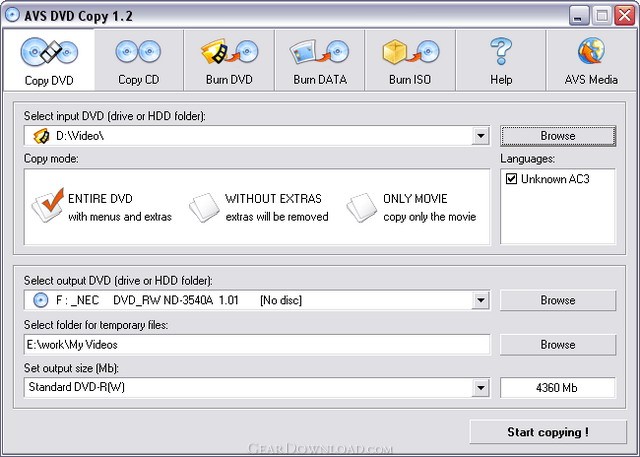Select WITHOUT EXTRAS copy mode
640x457 pixels.
(x=259, y=207)
